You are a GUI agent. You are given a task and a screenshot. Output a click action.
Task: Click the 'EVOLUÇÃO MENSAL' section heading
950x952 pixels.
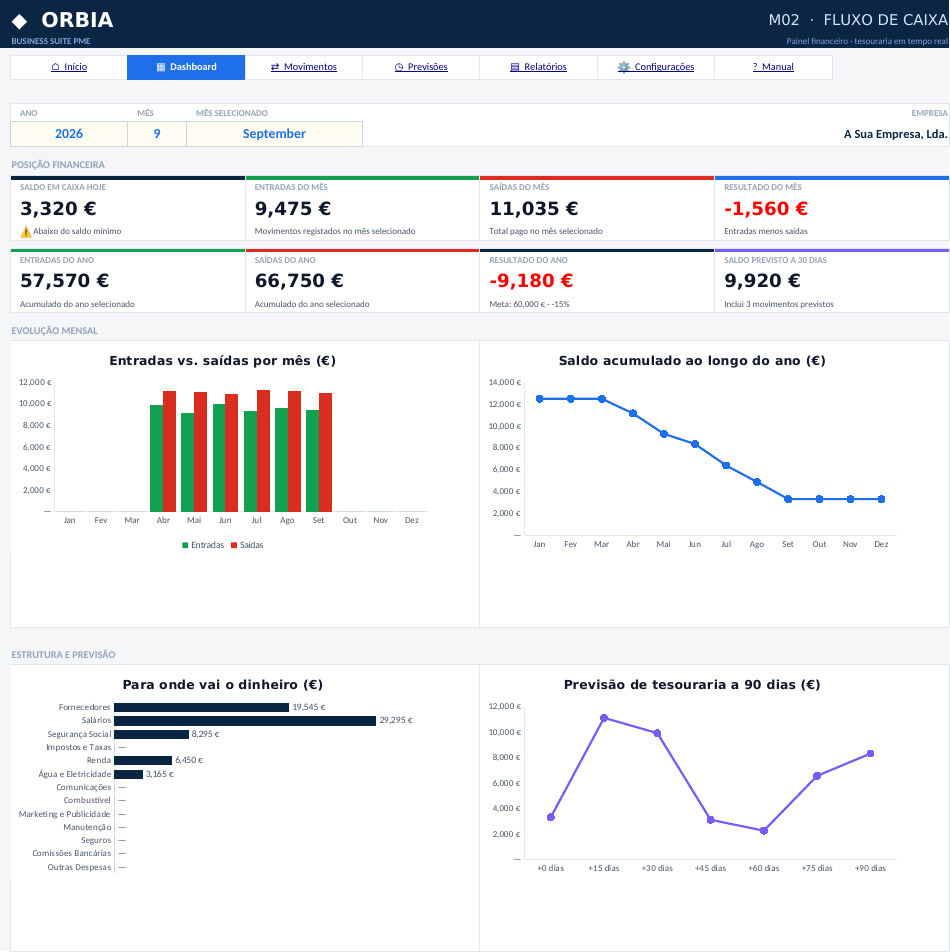click(54, 331)
